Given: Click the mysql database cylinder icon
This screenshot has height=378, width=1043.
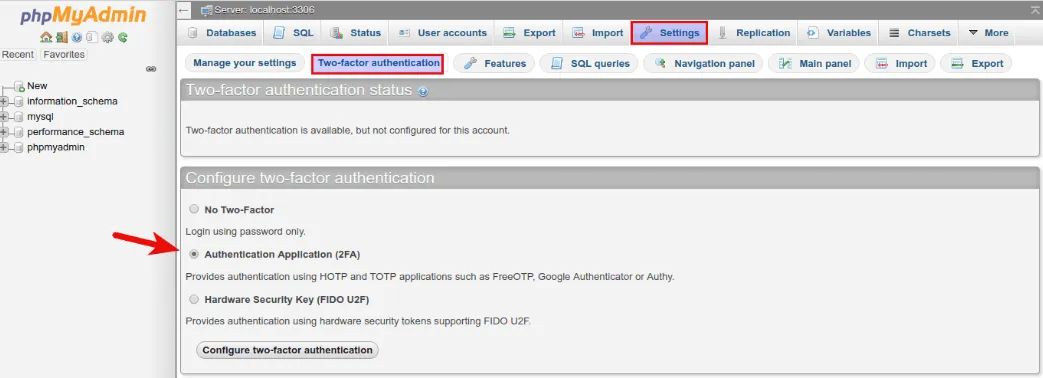Looking at the screenshot, I should (x=19, y=117).
